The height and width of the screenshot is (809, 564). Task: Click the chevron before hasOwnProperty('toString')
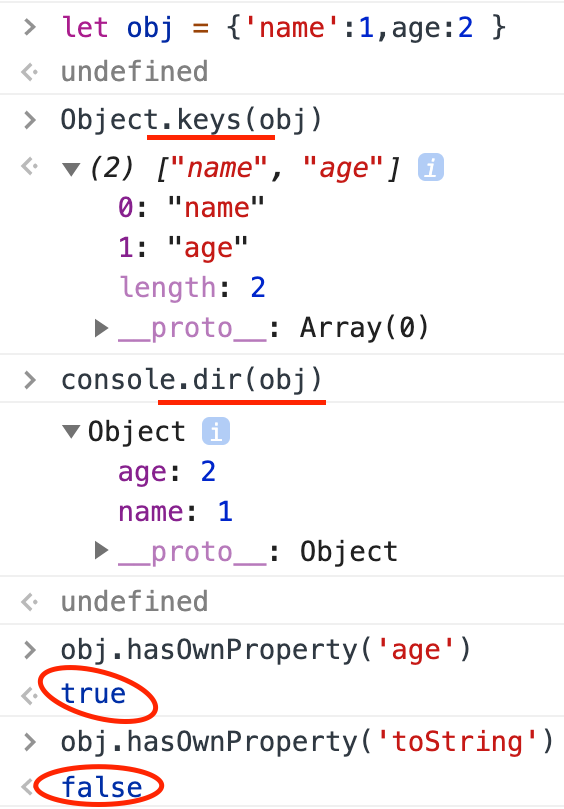[30, 742]
